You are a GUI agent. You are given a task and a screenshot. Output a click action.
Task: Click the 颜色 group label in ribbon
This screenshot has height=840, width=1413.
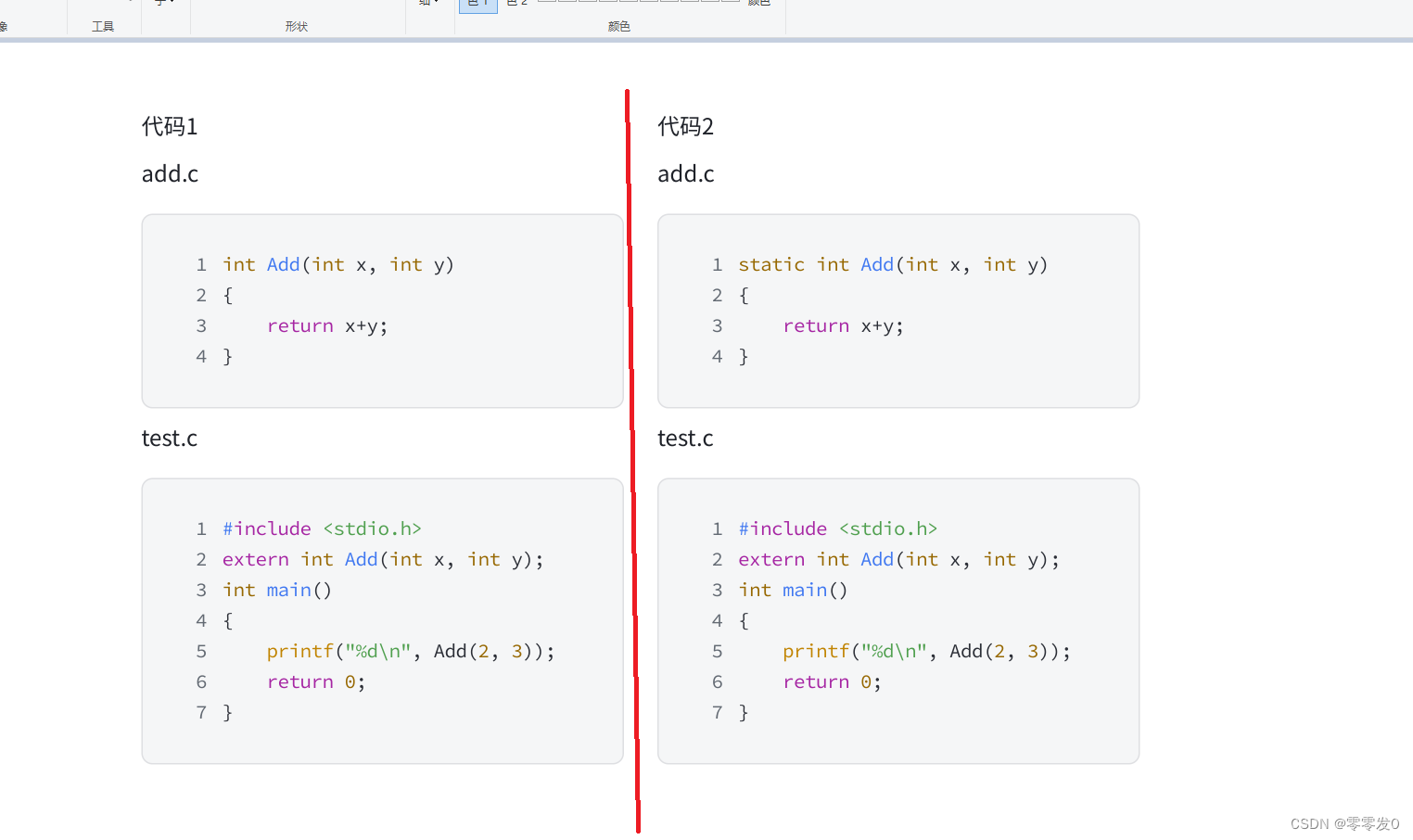(x=619, y=26)
